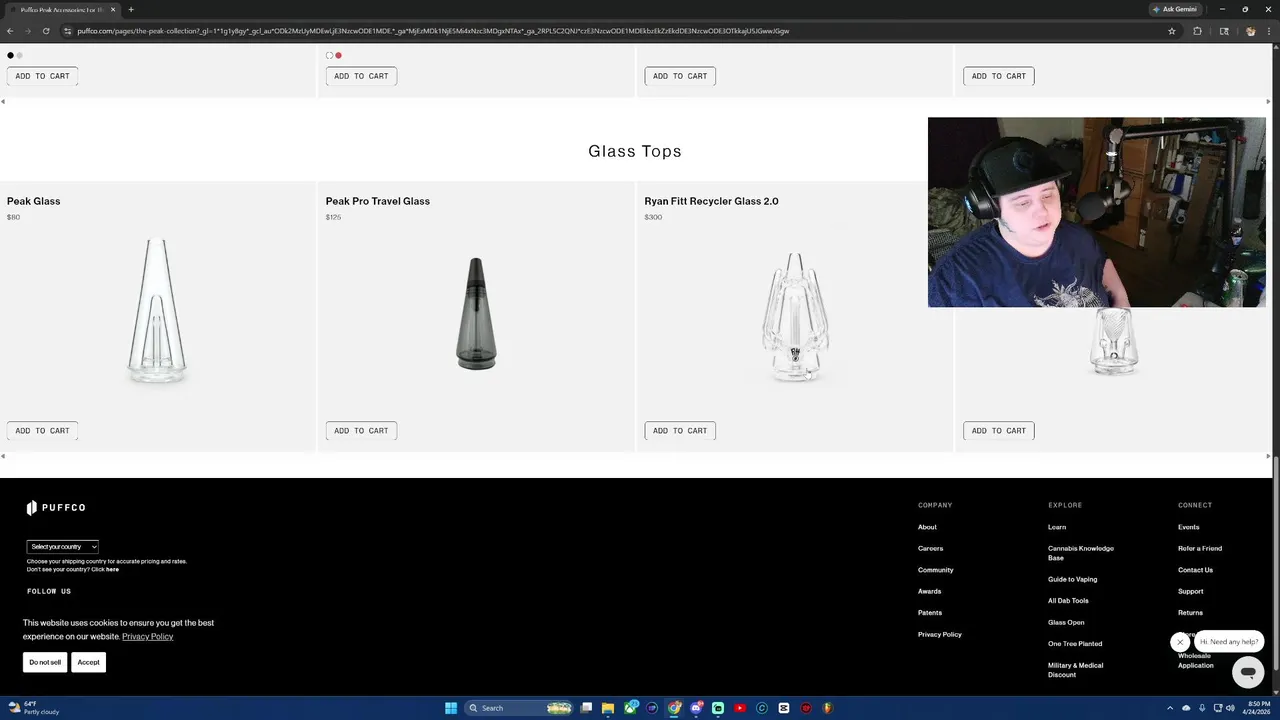Screen dimensions: 1280x720
Task: Open the About footer link
Action: [927, 527]
